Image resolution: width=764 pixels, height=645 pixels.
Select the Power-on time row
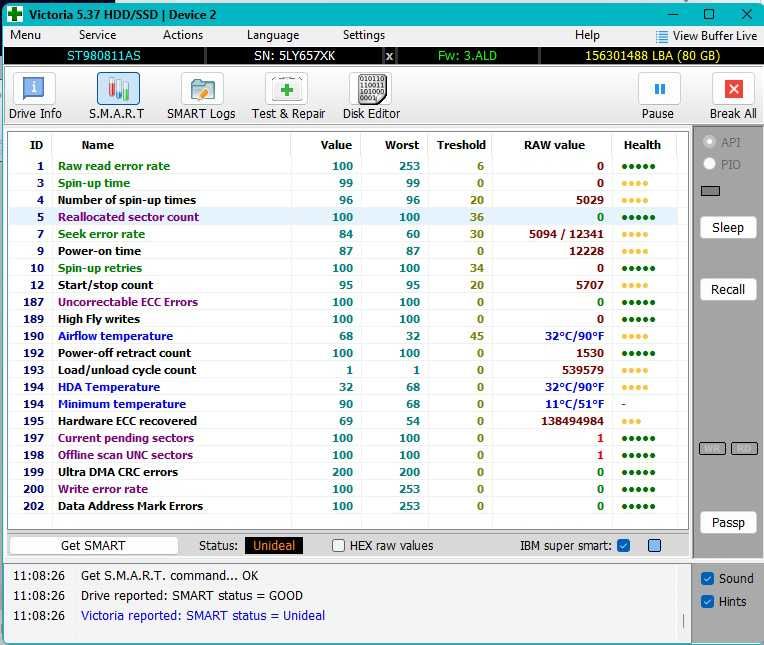(343, 251)
